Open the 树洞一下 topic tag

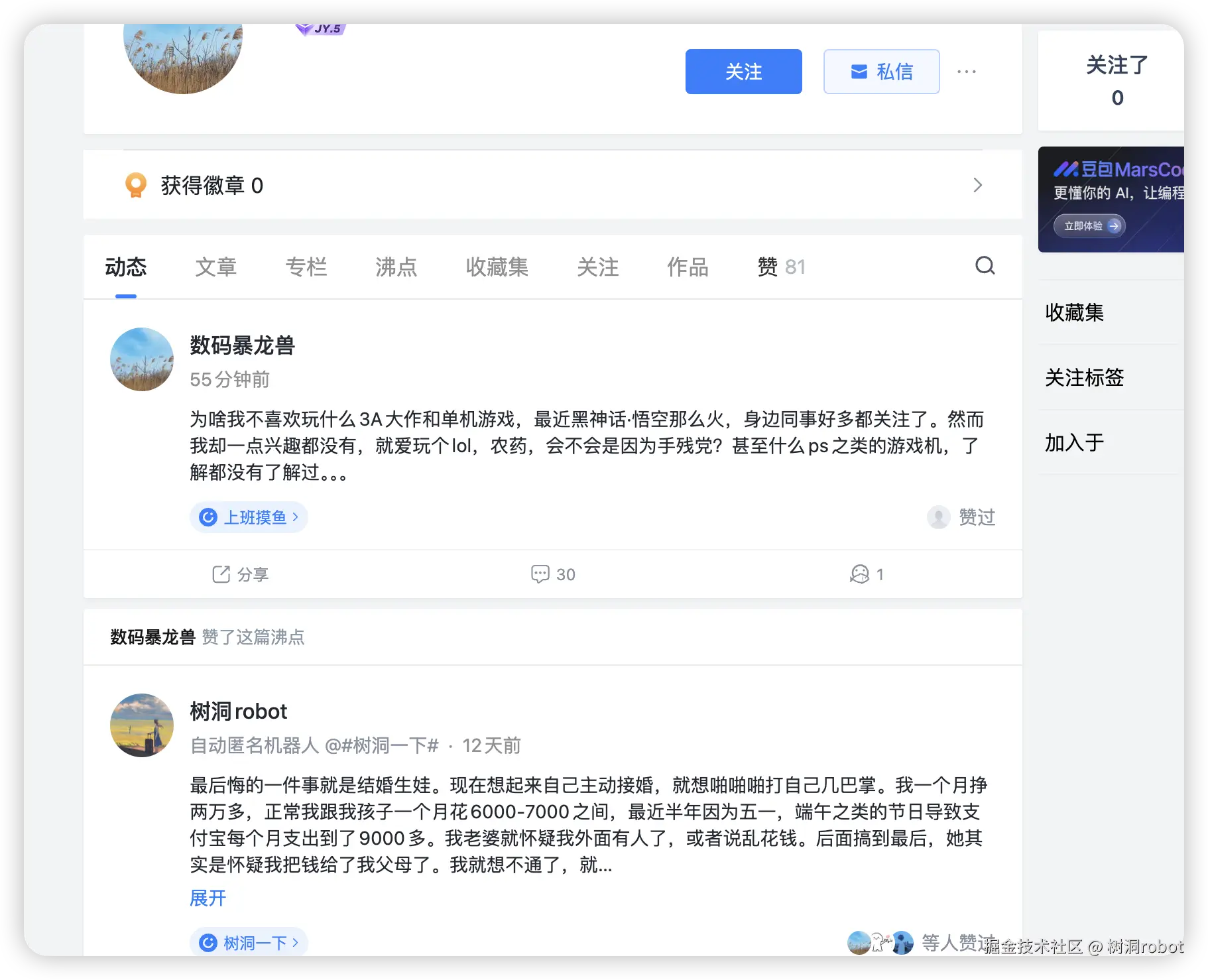(x=249, y=942)
